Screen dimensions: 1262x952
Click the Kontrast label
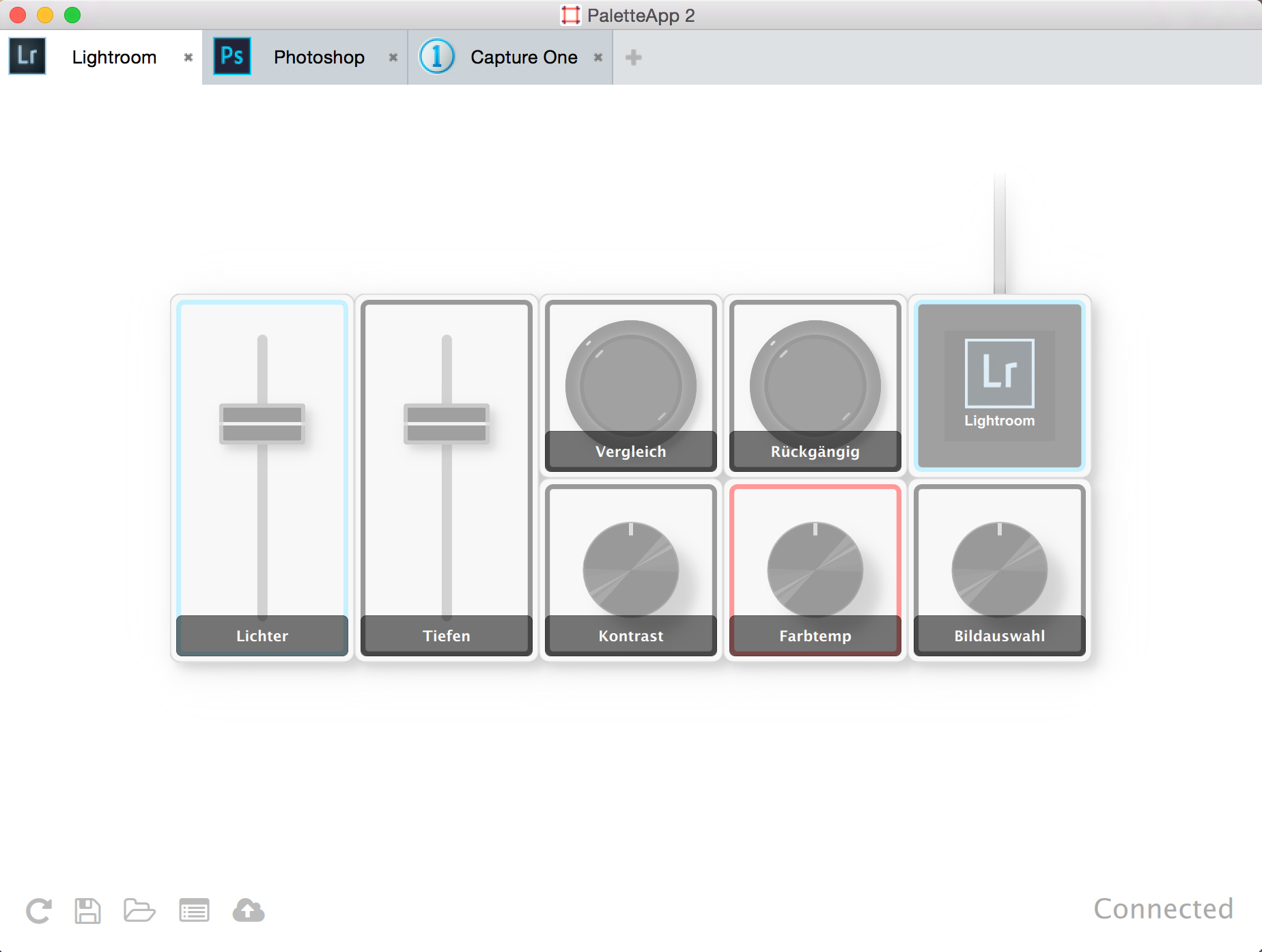pyautogui.click(x=631, y=636)
